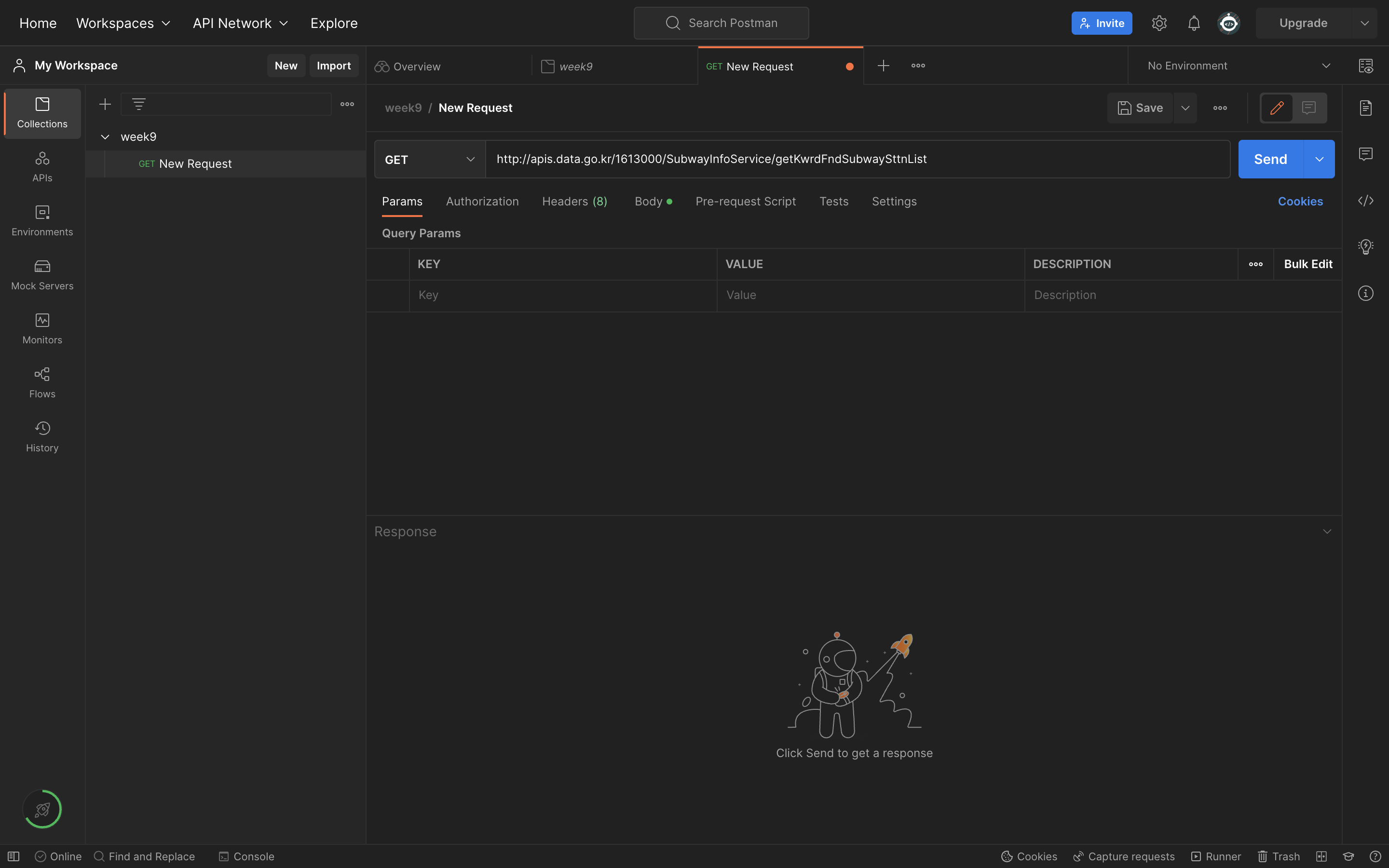Open environment quick look icon
This screenshot has width=1389, height=868.
pyautogui.click(x=1365, y=66)
